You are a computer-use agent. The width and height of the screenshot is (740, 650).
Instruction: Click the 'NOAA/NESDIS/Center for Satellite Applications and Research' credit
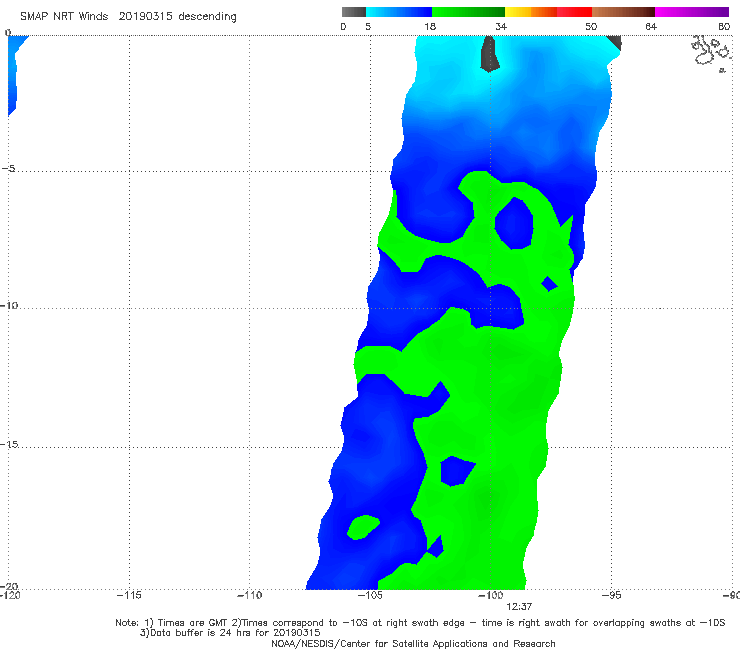(x=413, y=643)
